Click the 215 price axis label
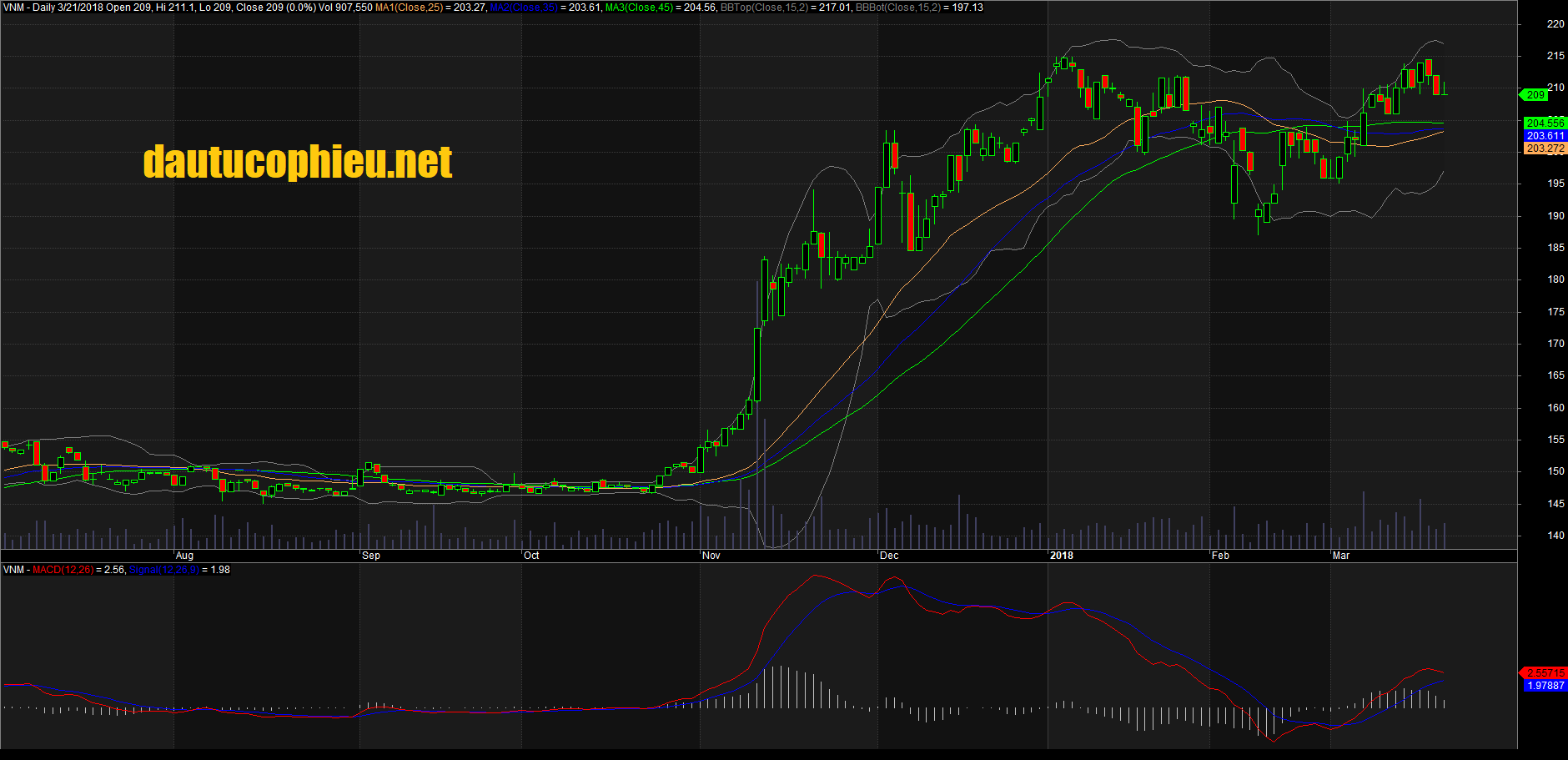Screen dimensions: 1568x760 coord(1555,56)
